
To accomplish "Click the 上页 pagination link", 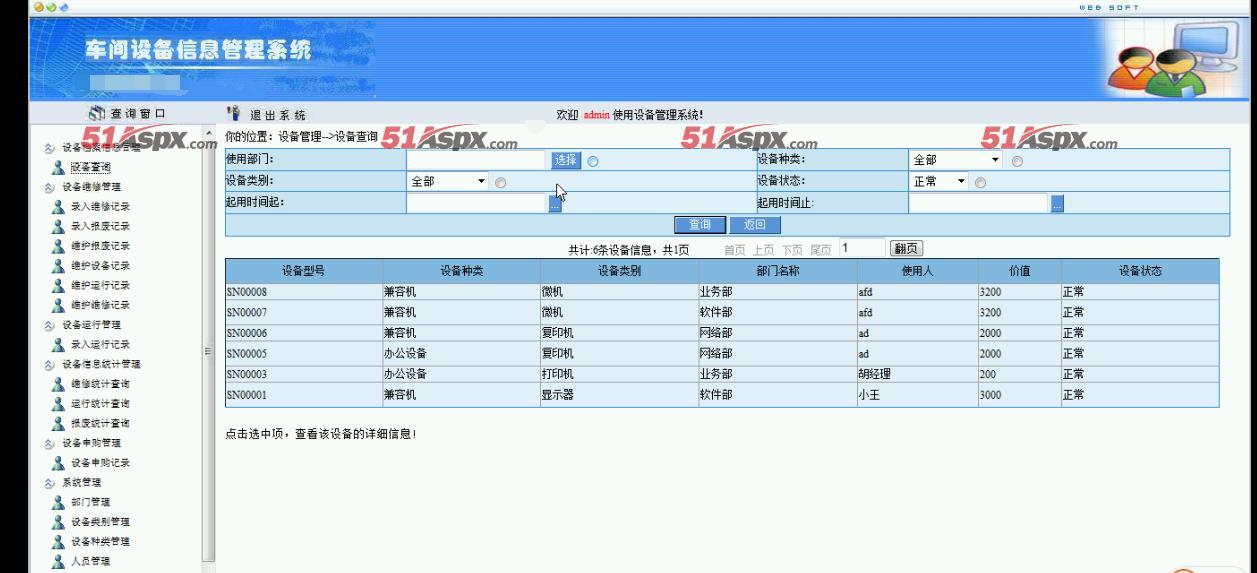I will 763,249.
